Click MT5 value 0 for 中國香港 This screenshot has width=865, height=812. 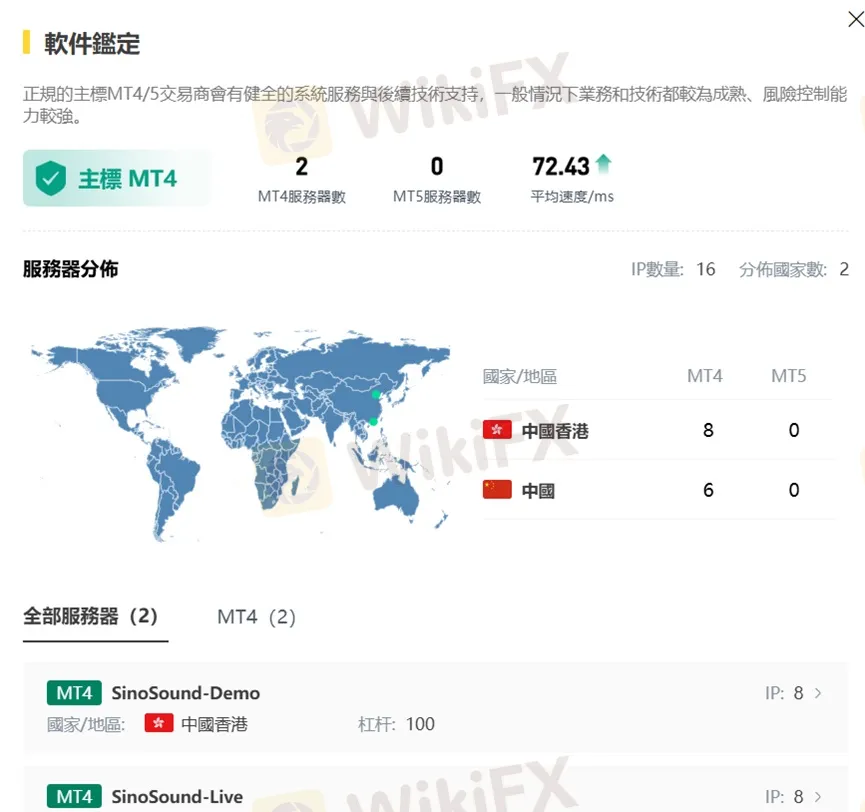point(794,430)
